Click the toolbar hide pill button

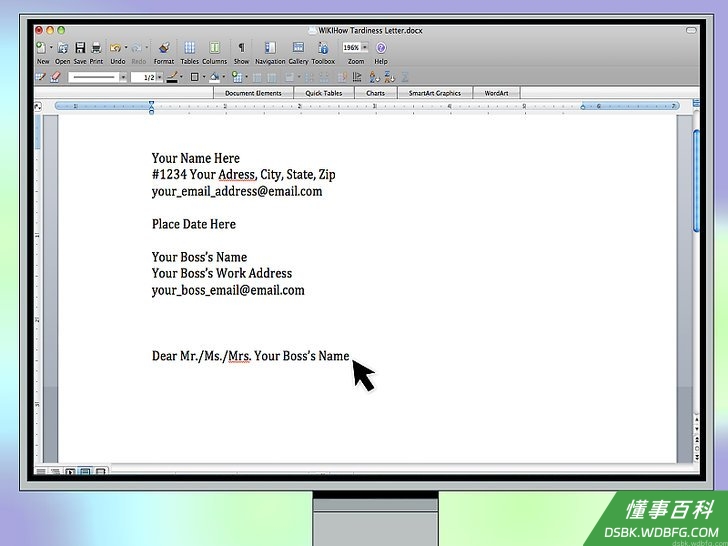[691, 31]
